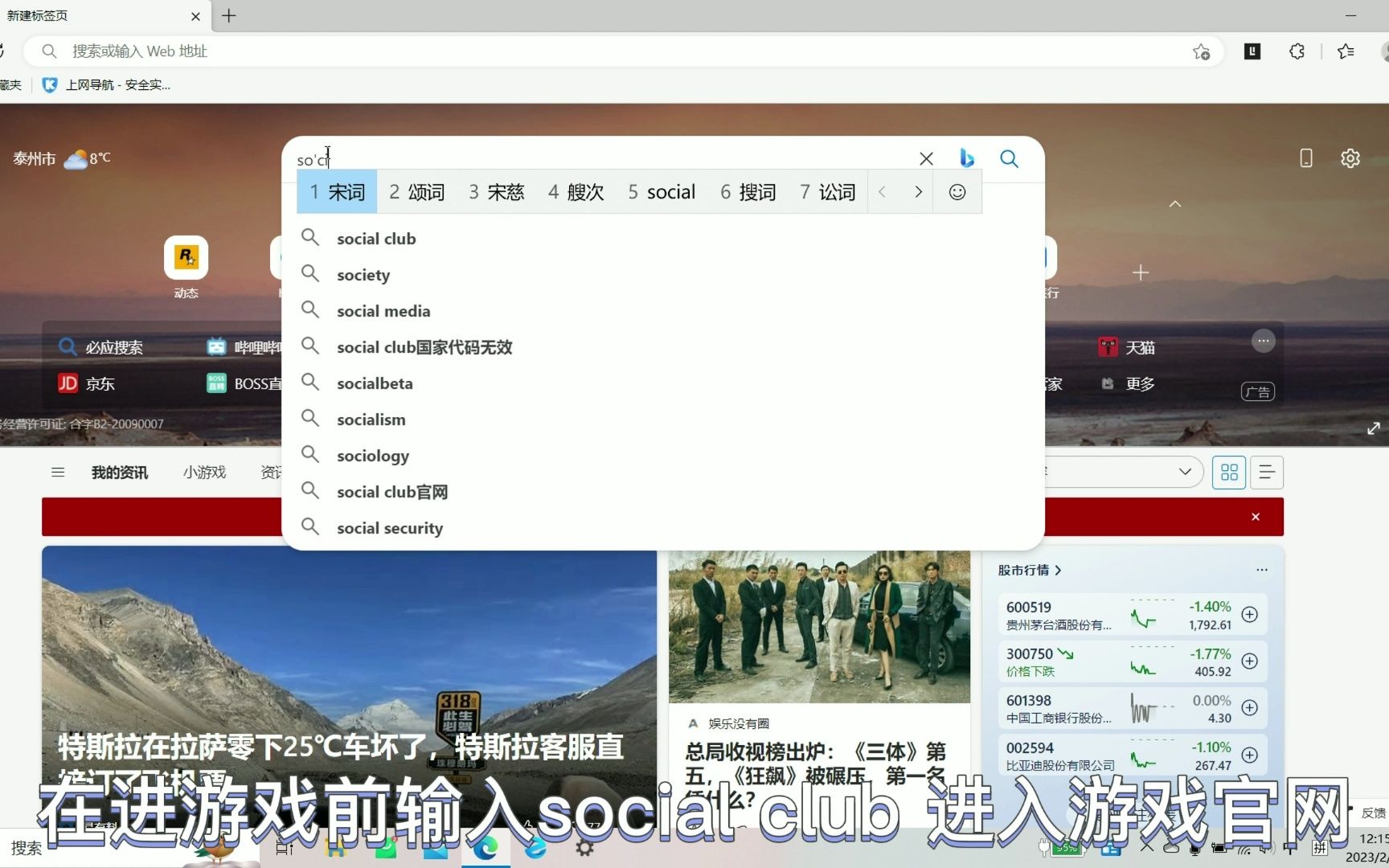Add stock 600519 to watchlist
The width and height of the screenshot is (1389, 868).
click(1249, 615)
